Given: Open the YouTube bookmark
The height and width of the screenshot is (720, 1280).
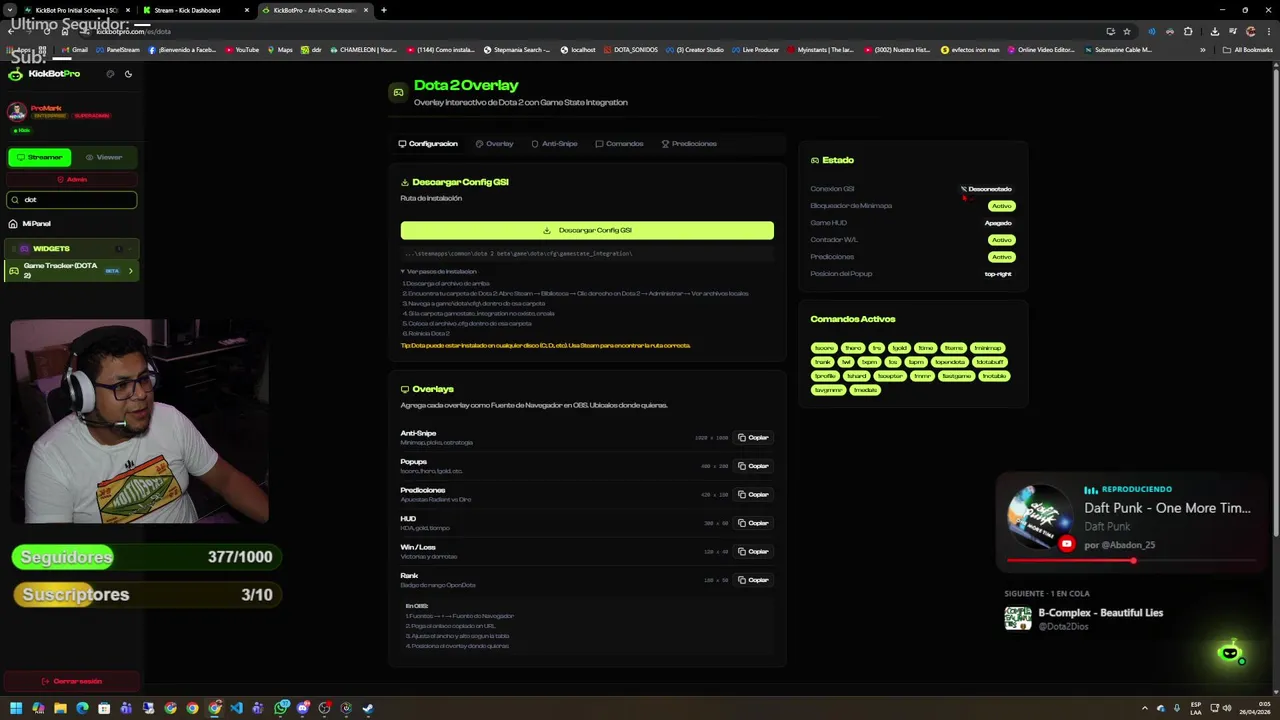Looking at the screenshot, I should click(x=242, y=49).
